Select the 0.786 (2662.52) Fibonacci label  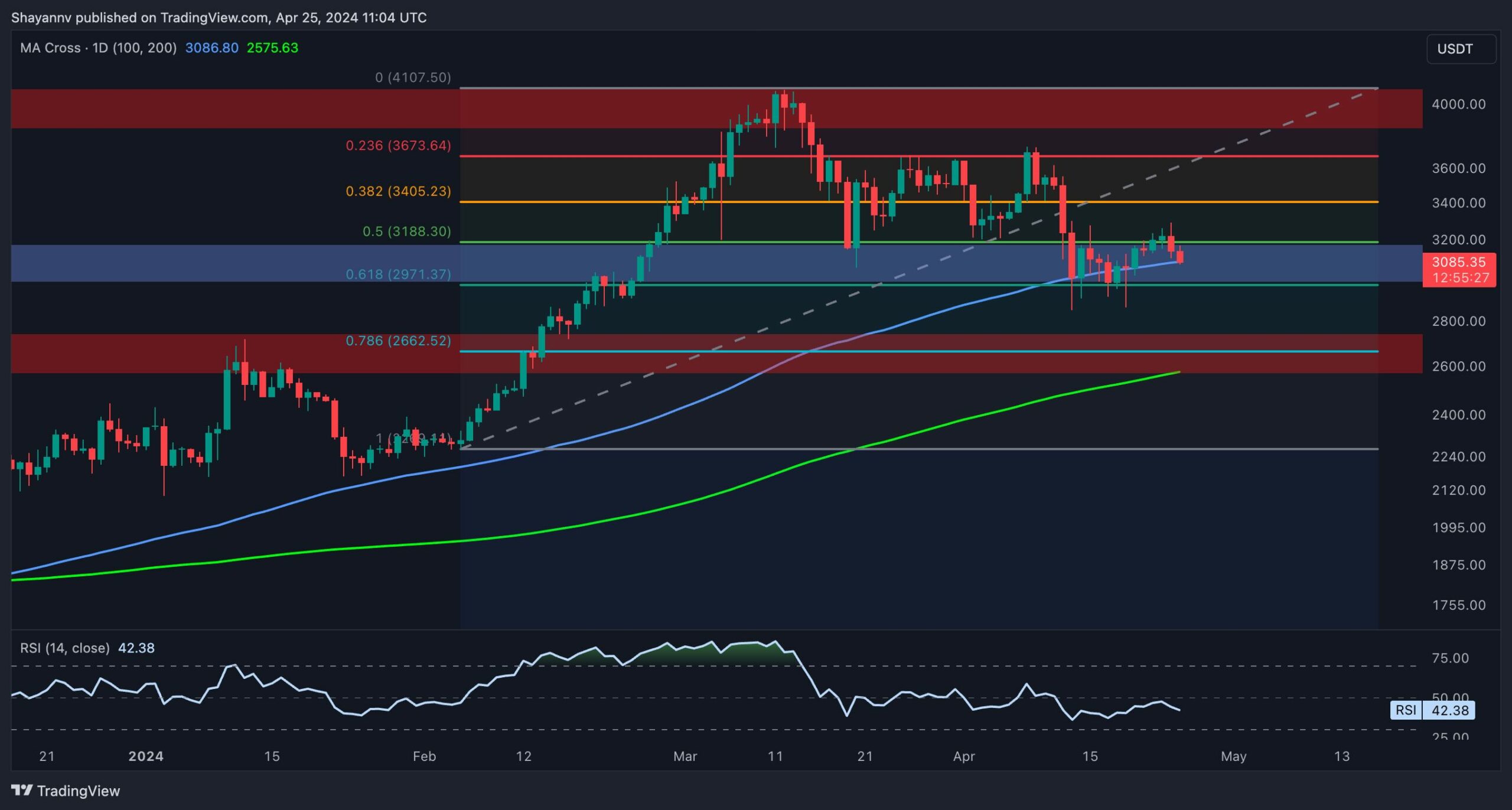coord(398,341)
